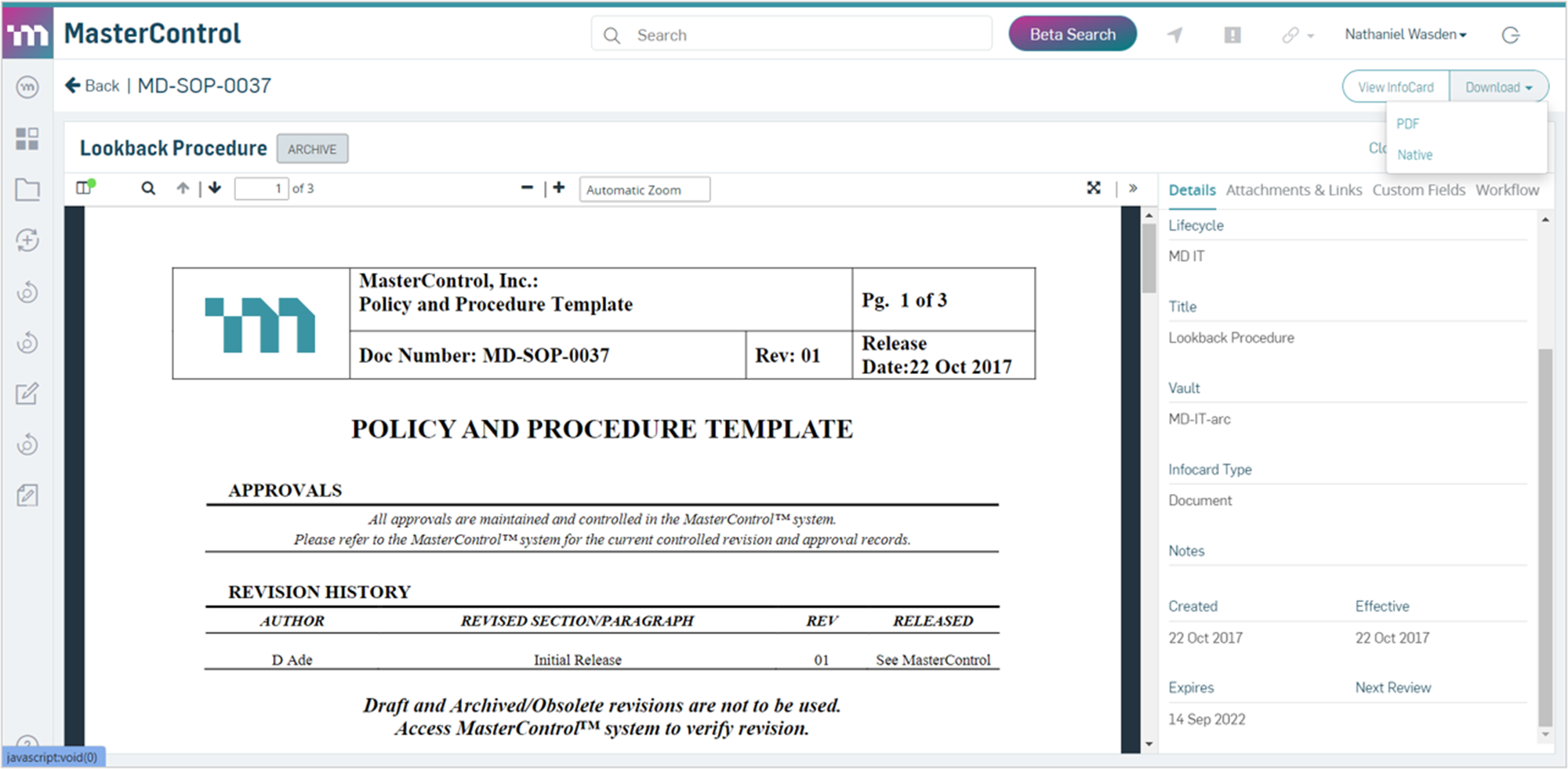The width and height of the screenshot is (1568, 769).
Task: Open the sidebar thumbnail panel in document viewer
Action: (84, 188)
